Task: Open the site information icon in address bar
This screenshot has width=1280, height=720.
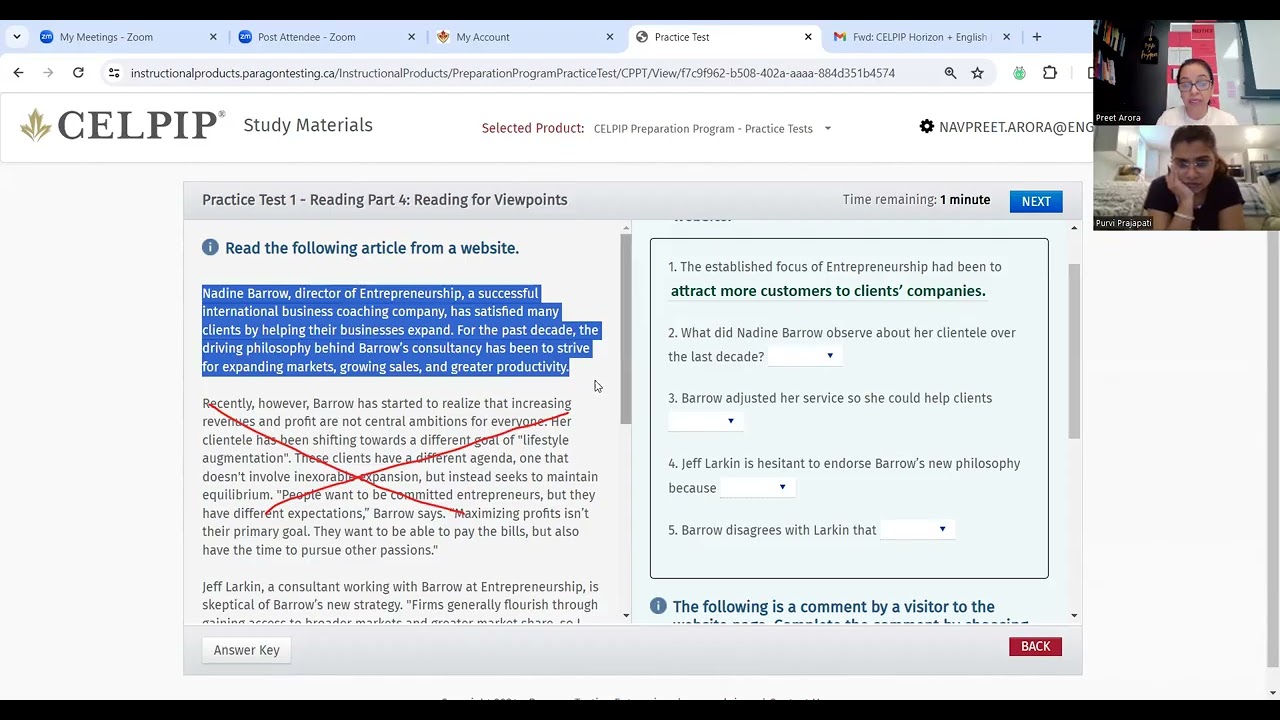Action: click(x=114, y=73)
